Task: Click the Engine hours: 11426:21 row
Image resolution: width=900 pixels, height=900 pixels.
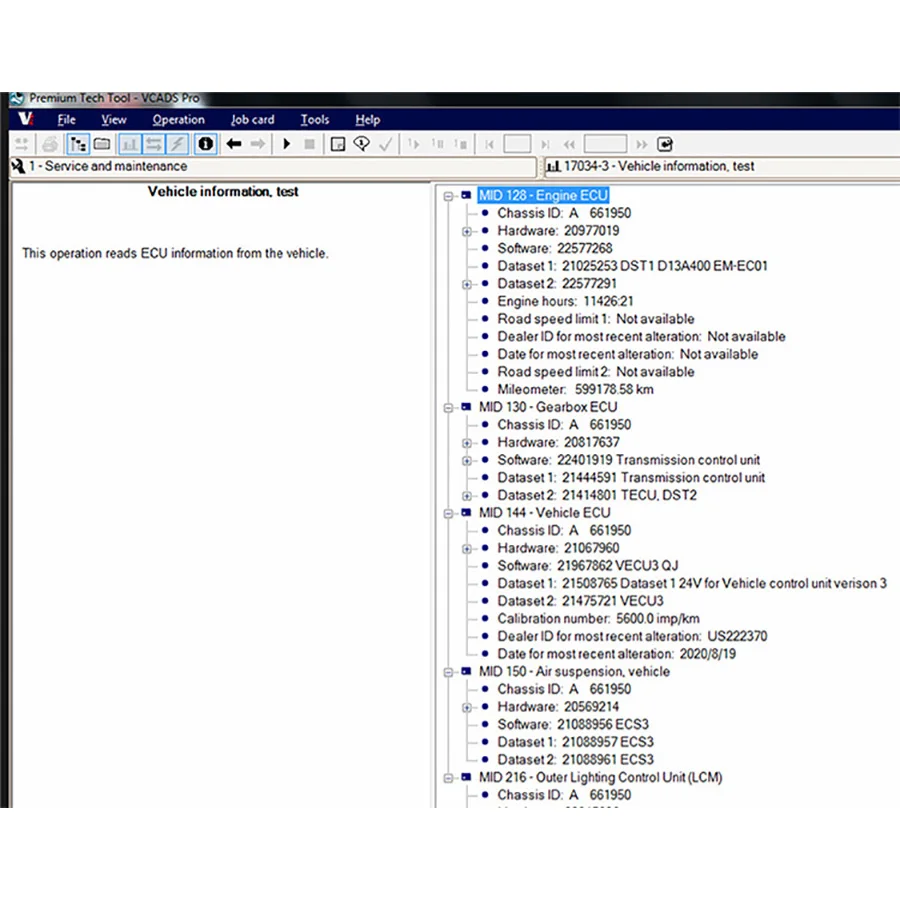Action: click(x=565, y=301)
